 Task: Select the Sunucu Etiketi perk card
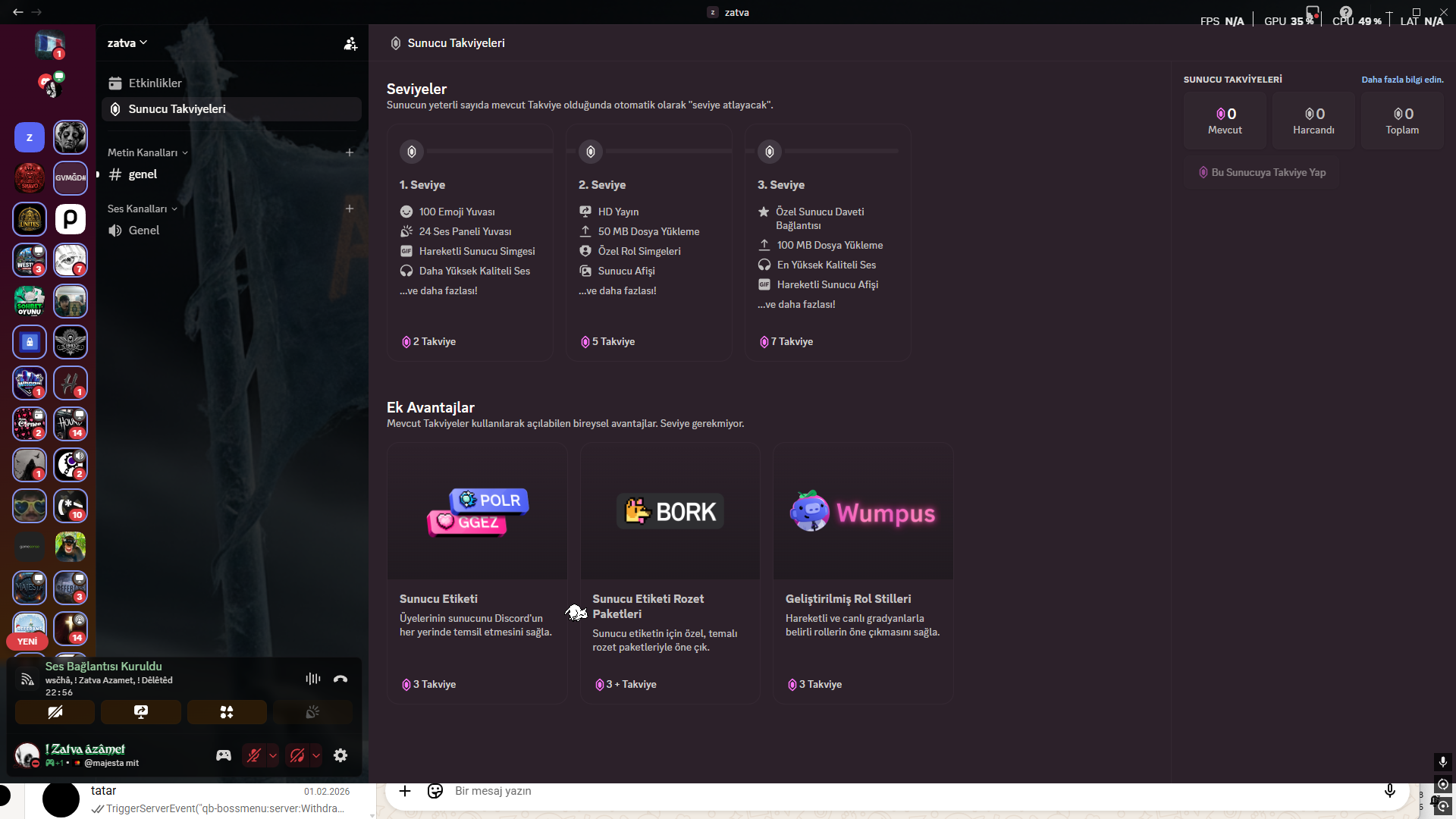477,573
